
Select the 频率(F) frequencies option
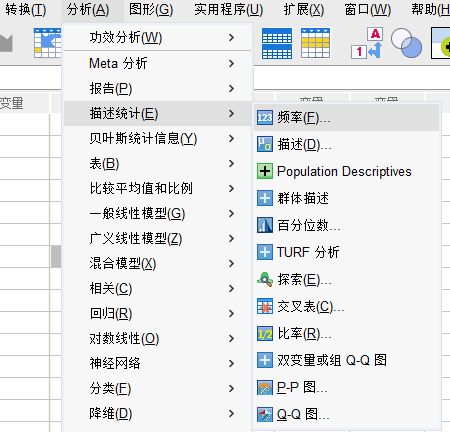(x=347, y=117)
